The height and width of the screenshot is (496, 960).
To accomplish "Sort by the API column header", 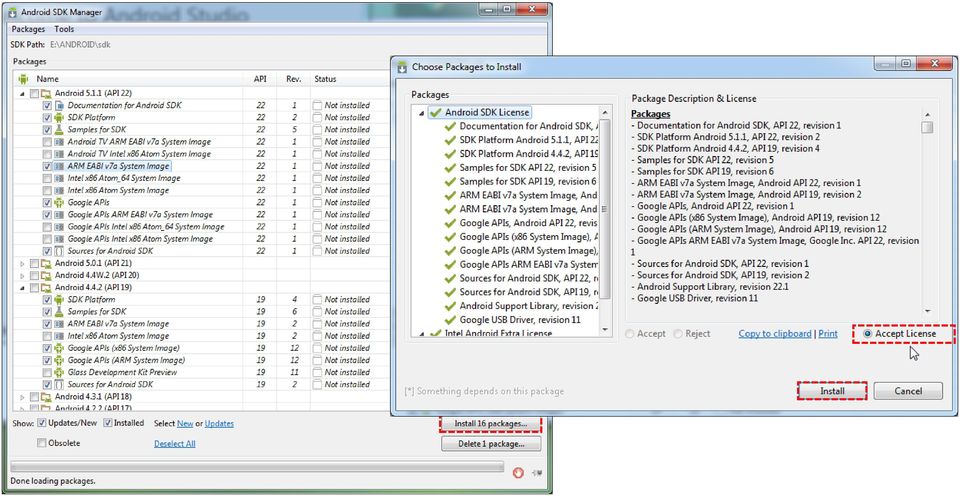I will point(260,79).
